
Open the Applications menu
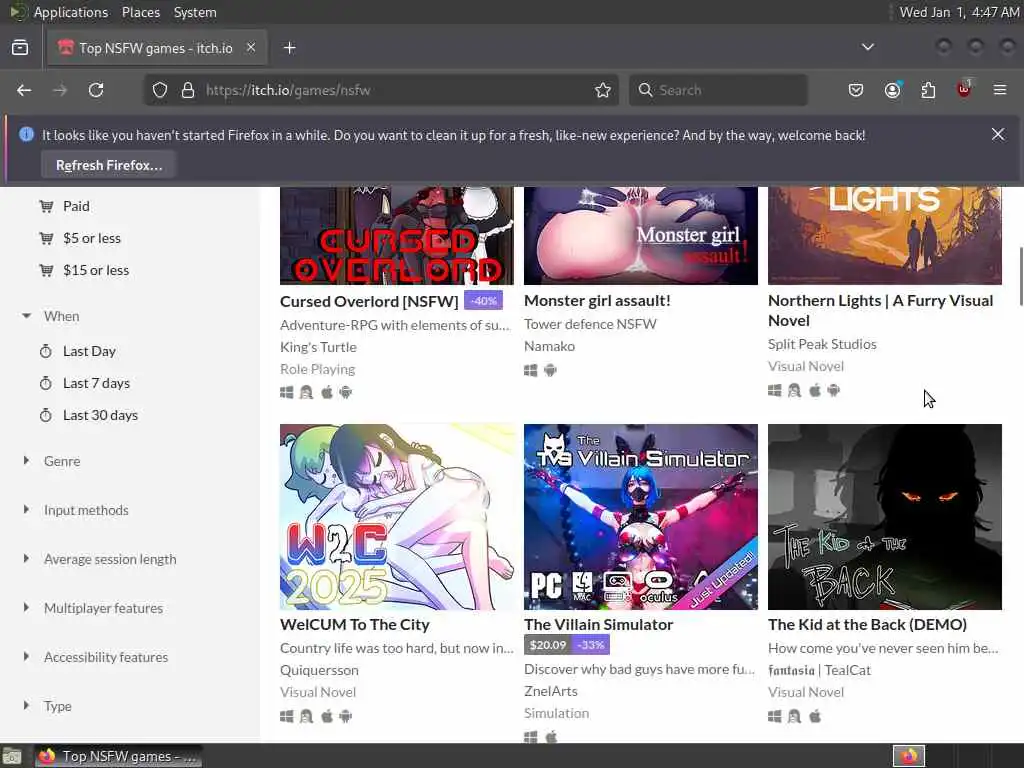[x=71, y=12]
